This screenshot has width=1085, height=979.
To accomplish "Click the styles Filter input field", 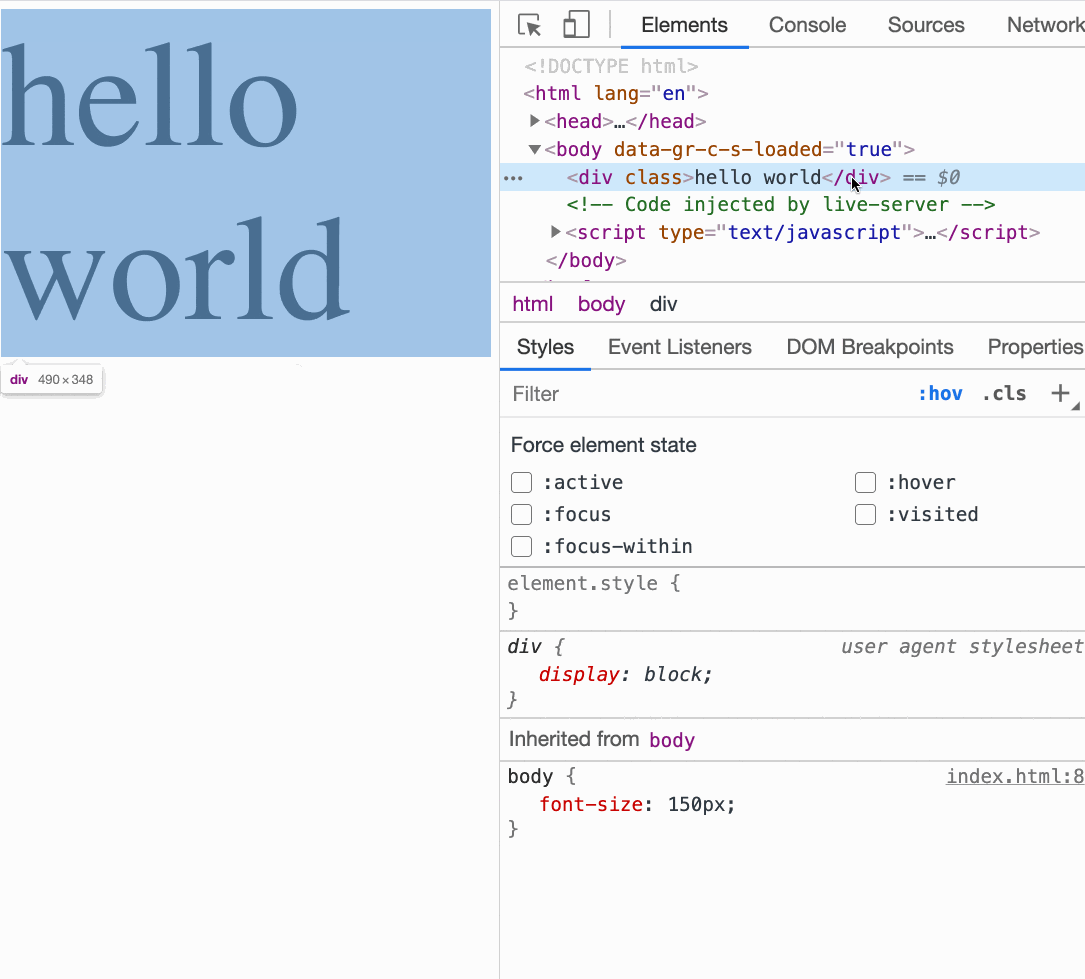I will pyautogui.click(x=700, y=394).
